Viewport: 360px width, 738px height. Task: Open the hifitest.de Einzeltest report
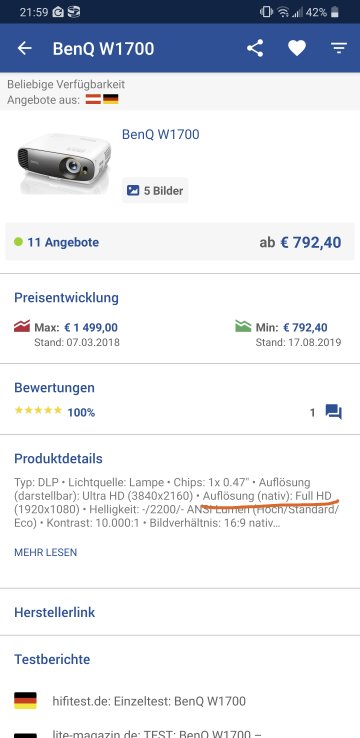tap(149, 701)
